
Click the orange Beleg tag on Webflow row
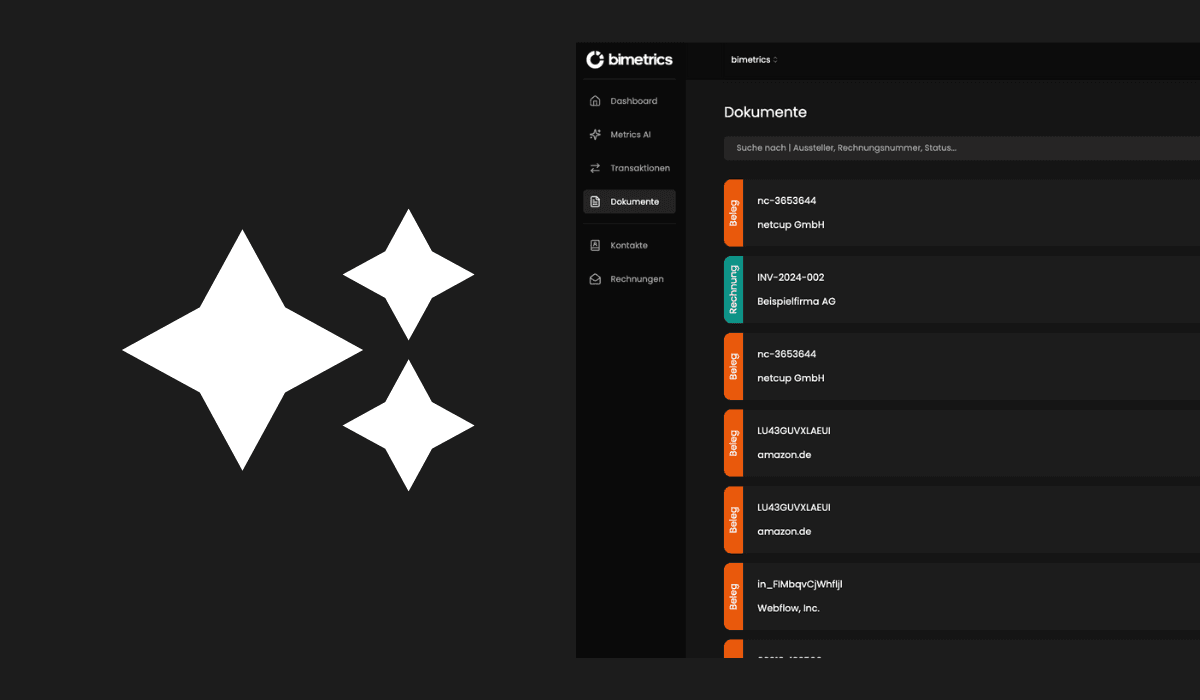click(x=733, y=596)
